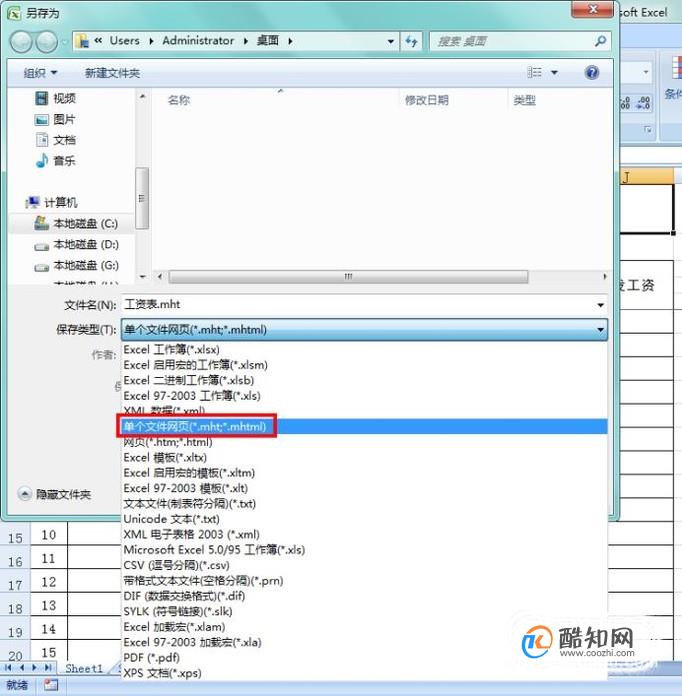Click Administrator in the address path
Screen dimensions: 682x696
(198, 41)
